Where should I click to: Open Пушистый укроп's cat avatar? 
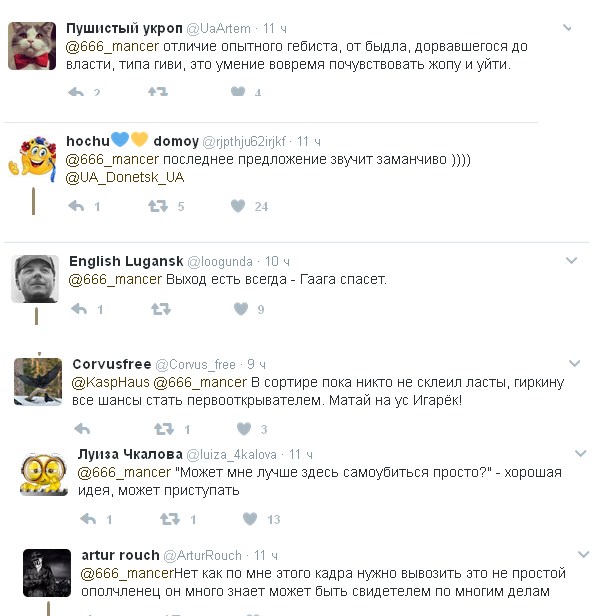point(31,45)
